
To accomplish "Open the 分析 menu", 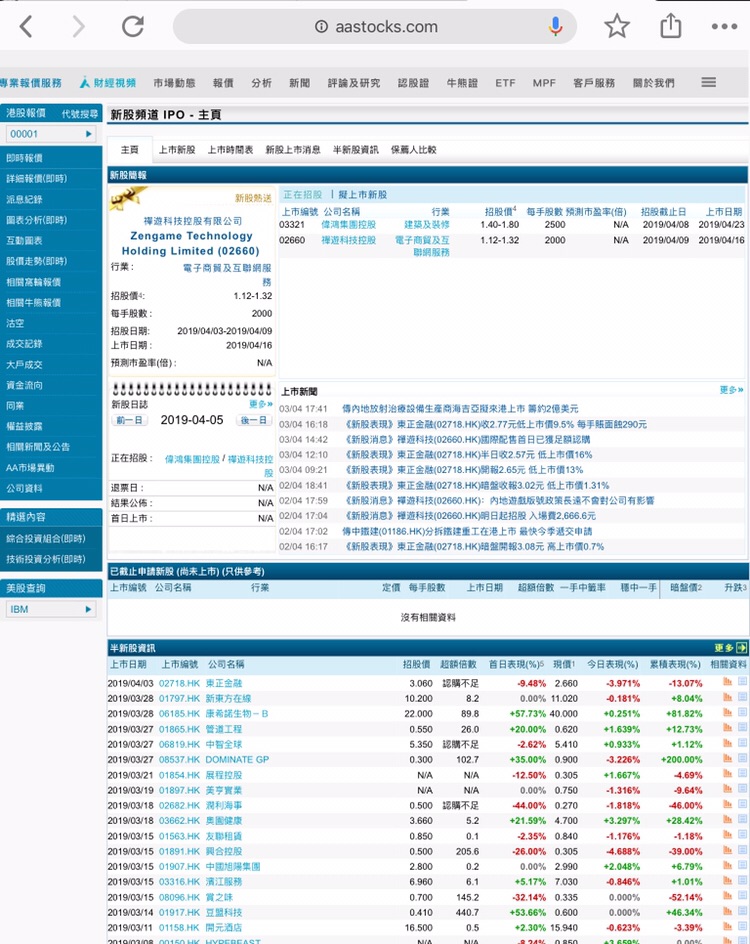I will (x=261, y=83).
